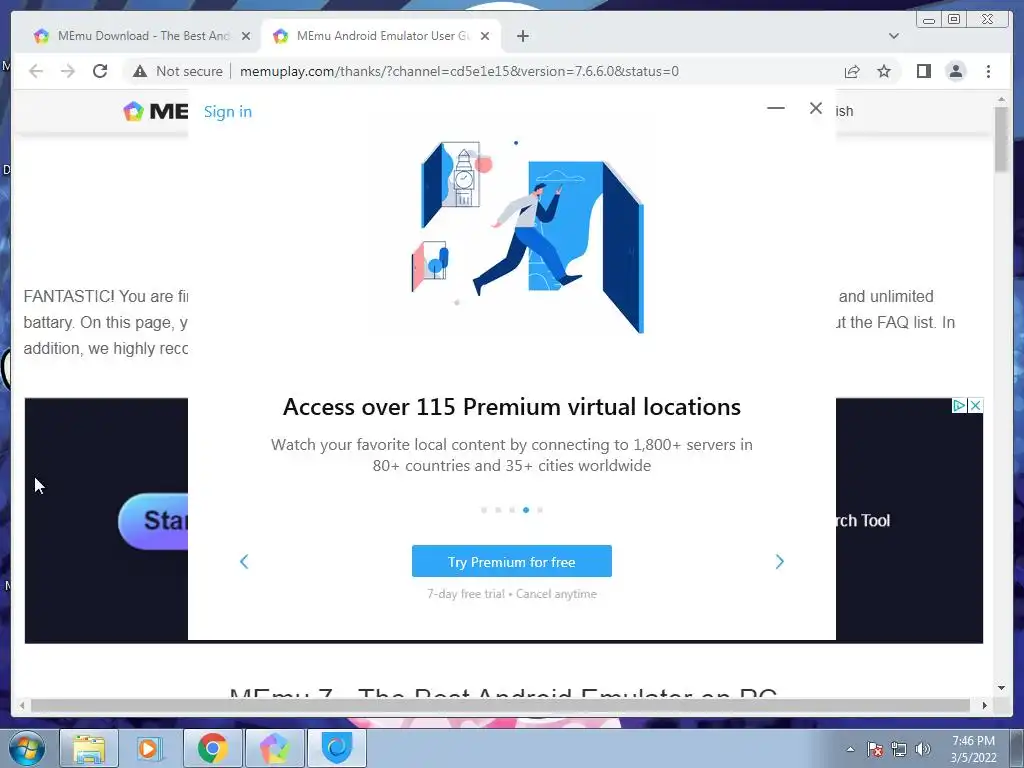Open the MEmu taskbar icon

pyautogui.click(x=274, y=748)
